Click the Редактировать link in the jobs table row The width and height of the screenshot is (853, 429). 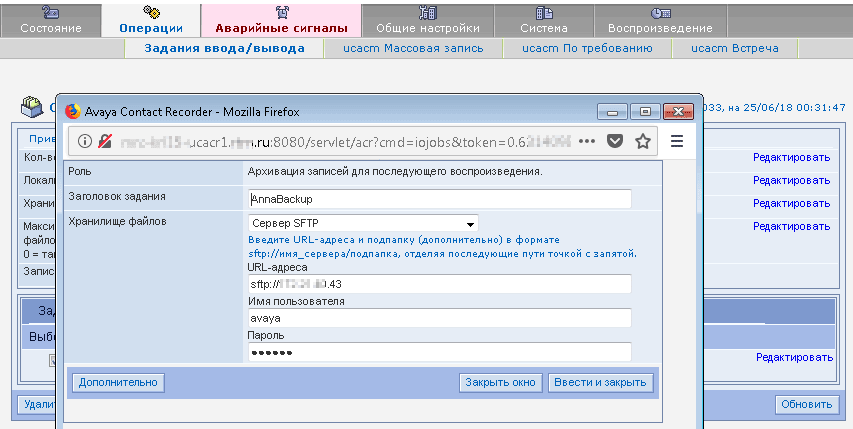794,357
